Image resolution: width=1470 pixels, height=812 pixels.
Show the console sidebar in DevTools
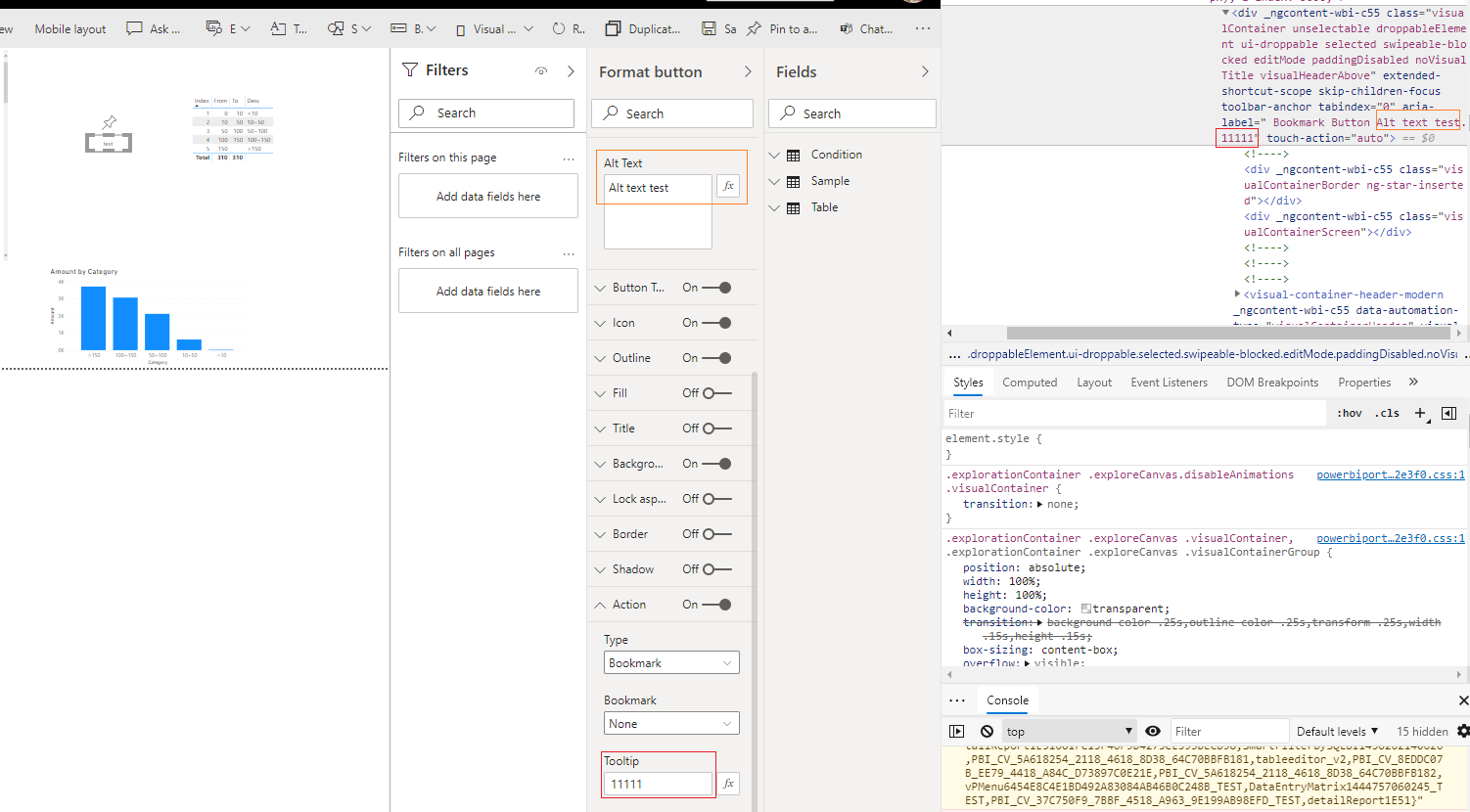957,731
